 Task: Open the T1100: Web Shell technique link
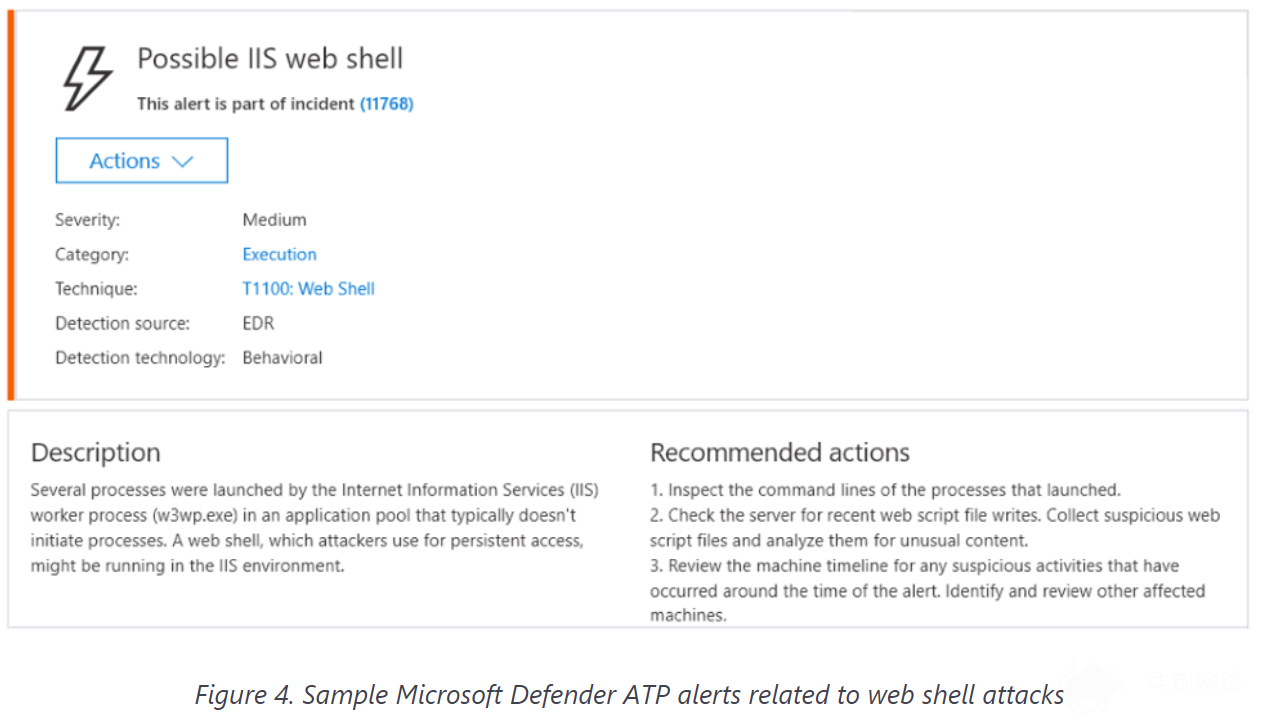click(308, 289)
